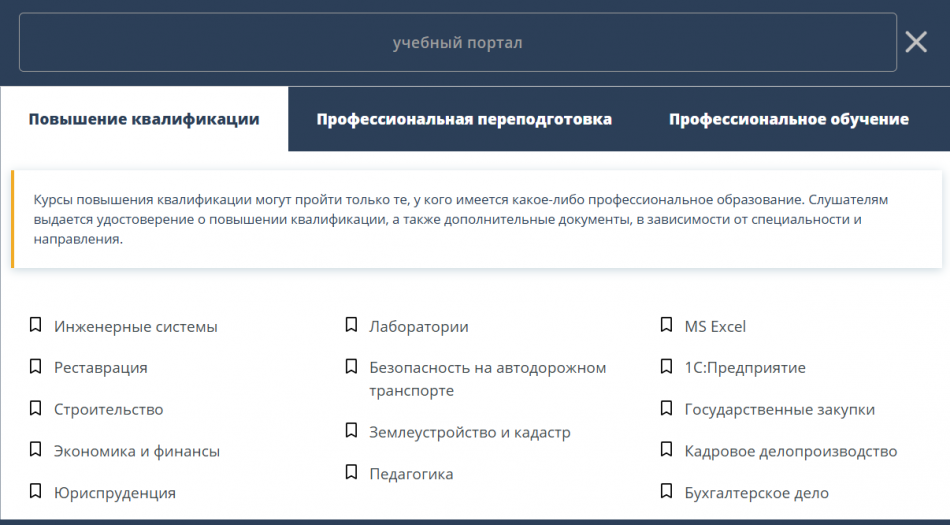Open the Профессиональная переподготовка tab
Screen dimensions: 950x525
(464, 119)
